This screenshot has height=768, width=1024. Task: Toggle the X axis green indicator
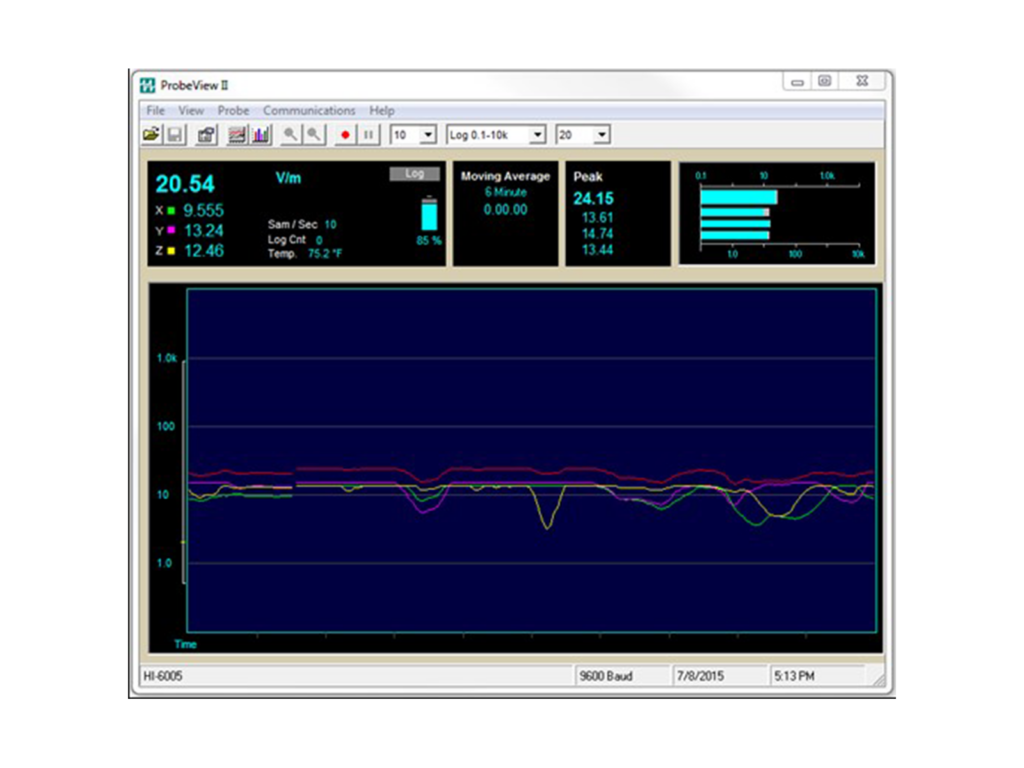pyautogui.click(x=172, y=209)
